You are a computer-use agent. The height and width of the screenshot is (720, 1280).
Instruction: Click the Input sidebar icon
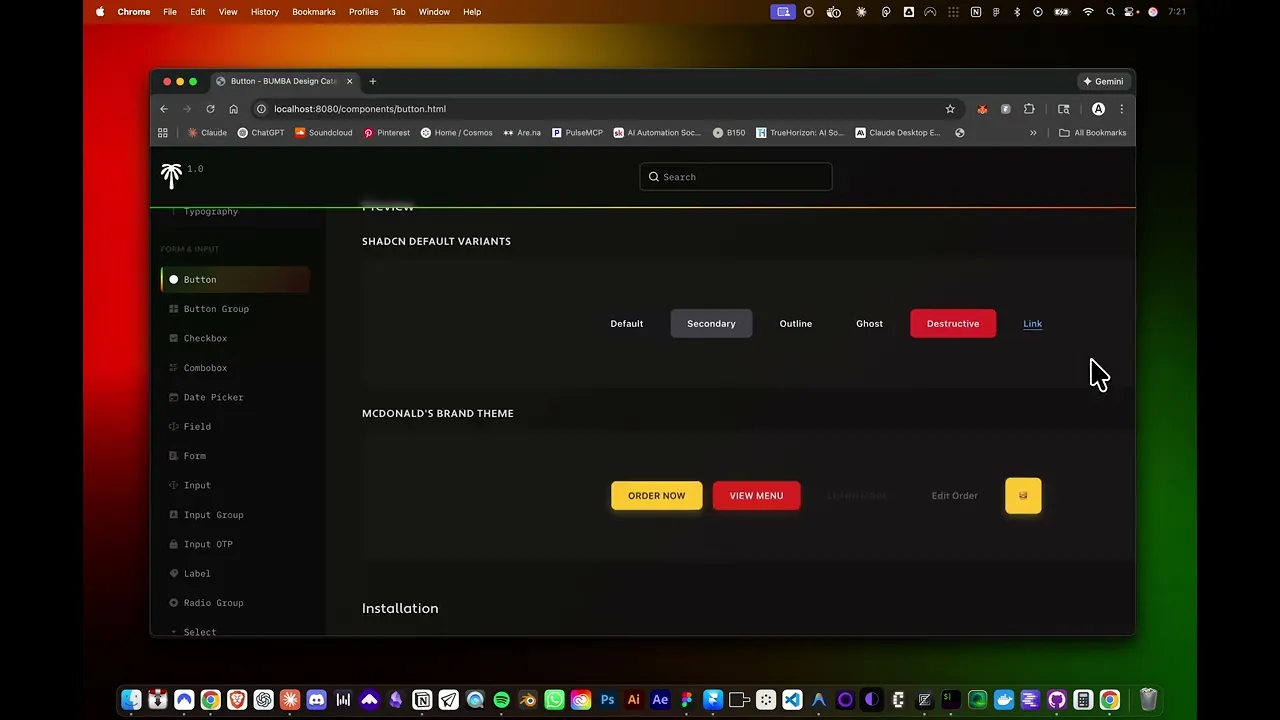[174, 485]
